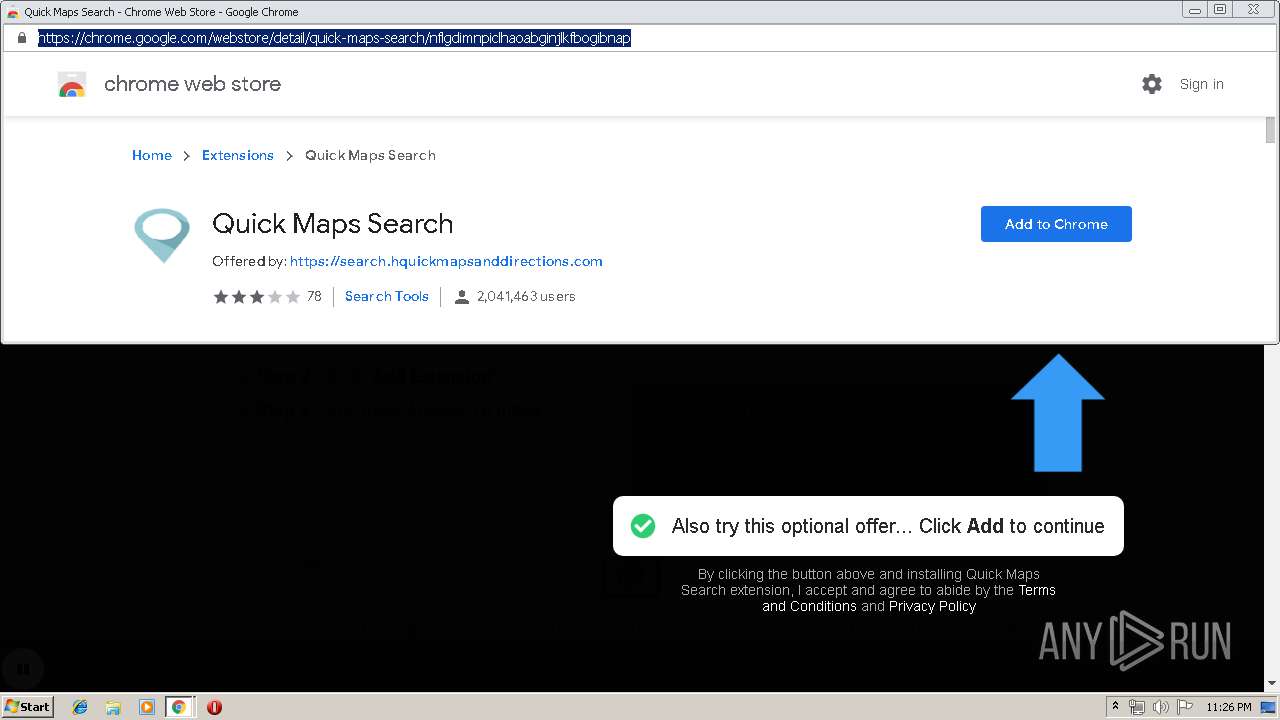This screenshot has width=1280, height=720.
Task: Click the scroll-down arrow of page scrollbar
Action: pos(1272,683)
